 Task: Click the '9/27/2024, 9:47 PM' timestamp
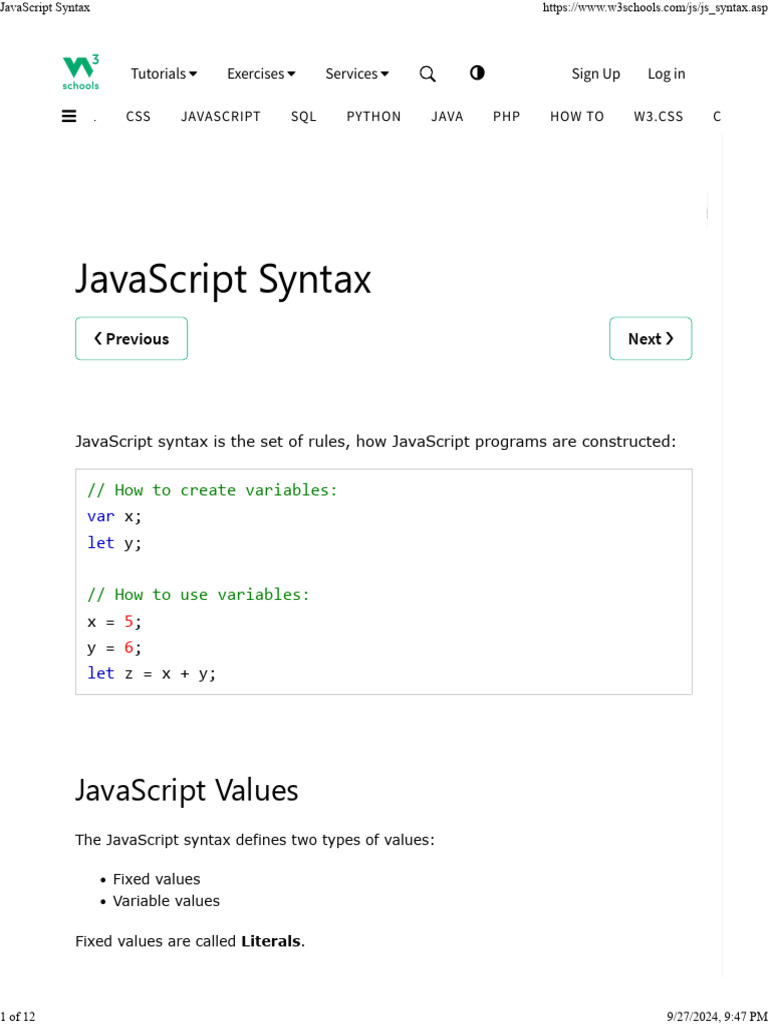coord(717,1016)
